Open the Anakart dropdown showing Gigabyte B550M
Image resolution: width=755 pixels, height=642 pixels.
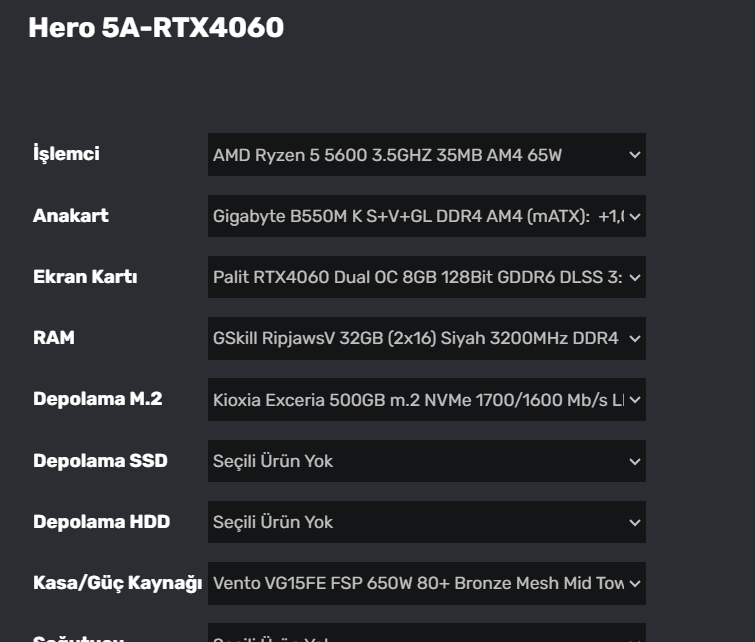[427, 216]
